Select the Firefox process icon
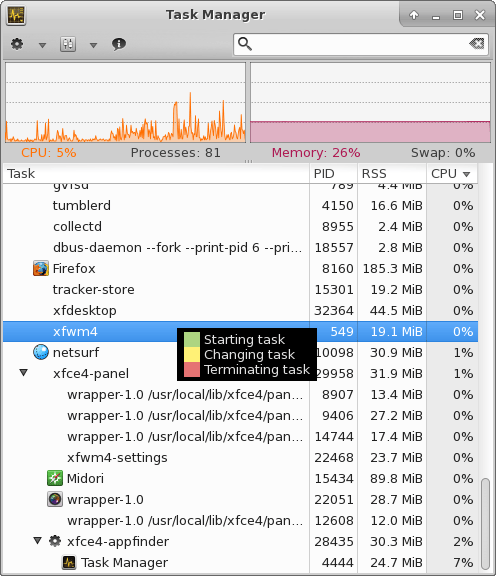The height and width of the screenshot is (576, 496). tap(40, 268)
